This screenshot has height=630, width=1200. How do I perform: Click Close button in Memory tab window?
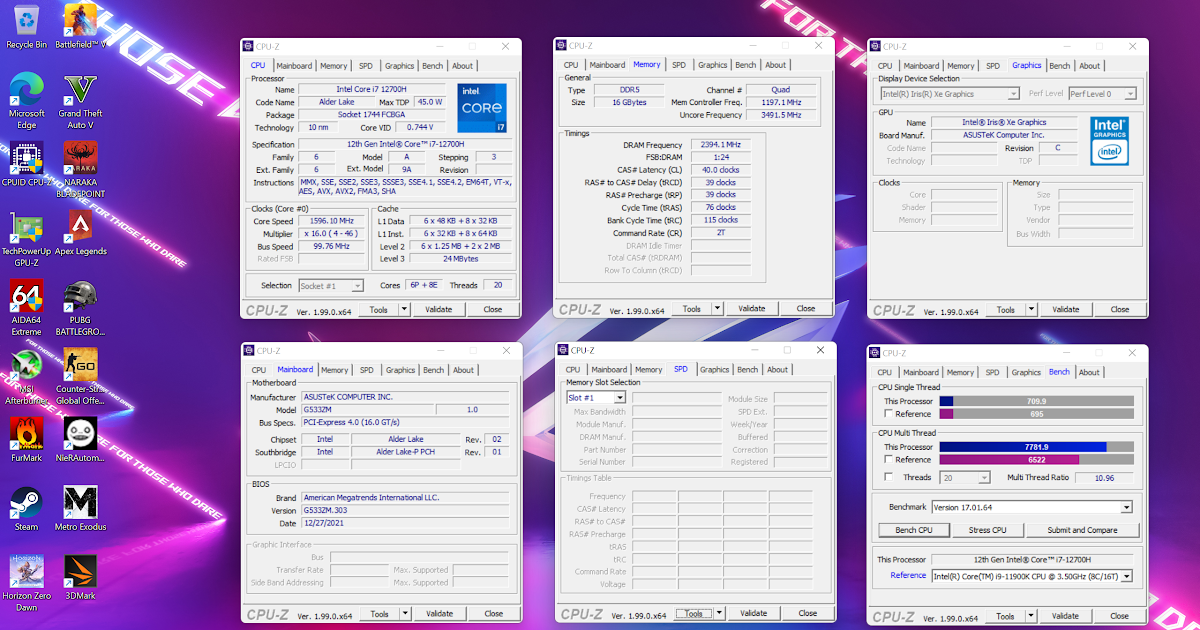click(806, 309)
